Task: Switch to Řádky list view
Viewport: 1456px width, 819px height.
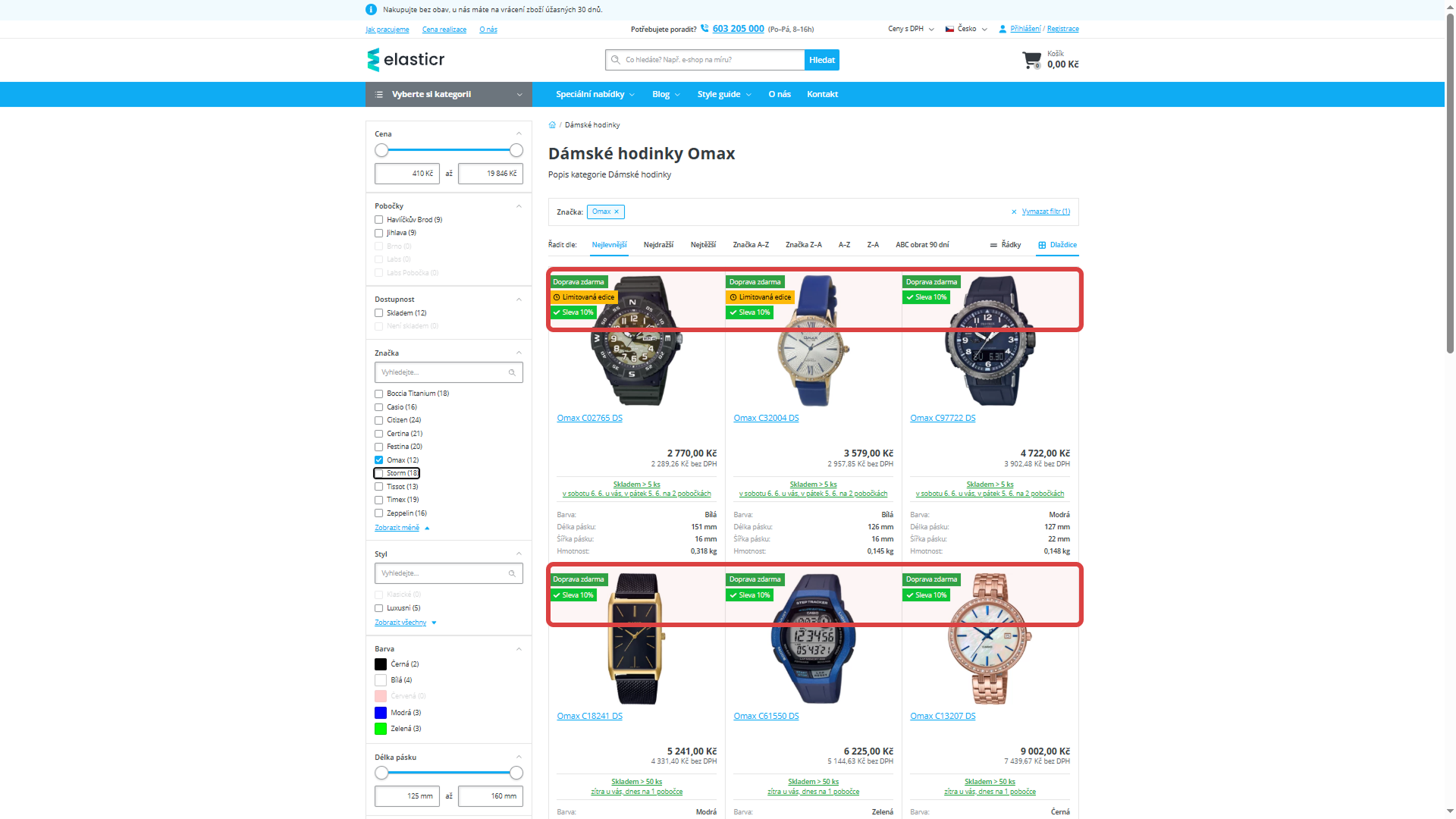Action: click(x=1006, y=245)
